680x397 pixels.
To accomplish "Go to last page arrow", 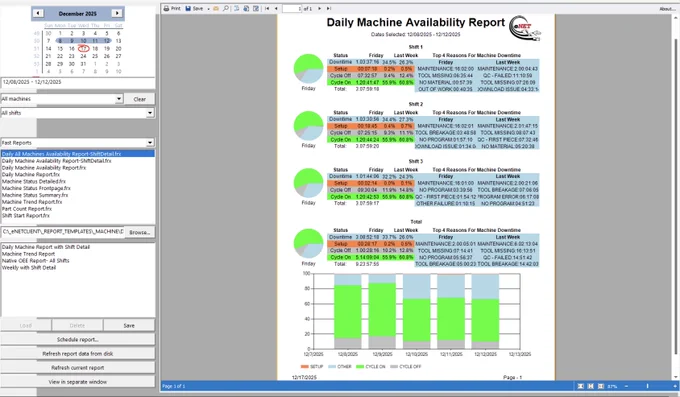I will point(329,8).
